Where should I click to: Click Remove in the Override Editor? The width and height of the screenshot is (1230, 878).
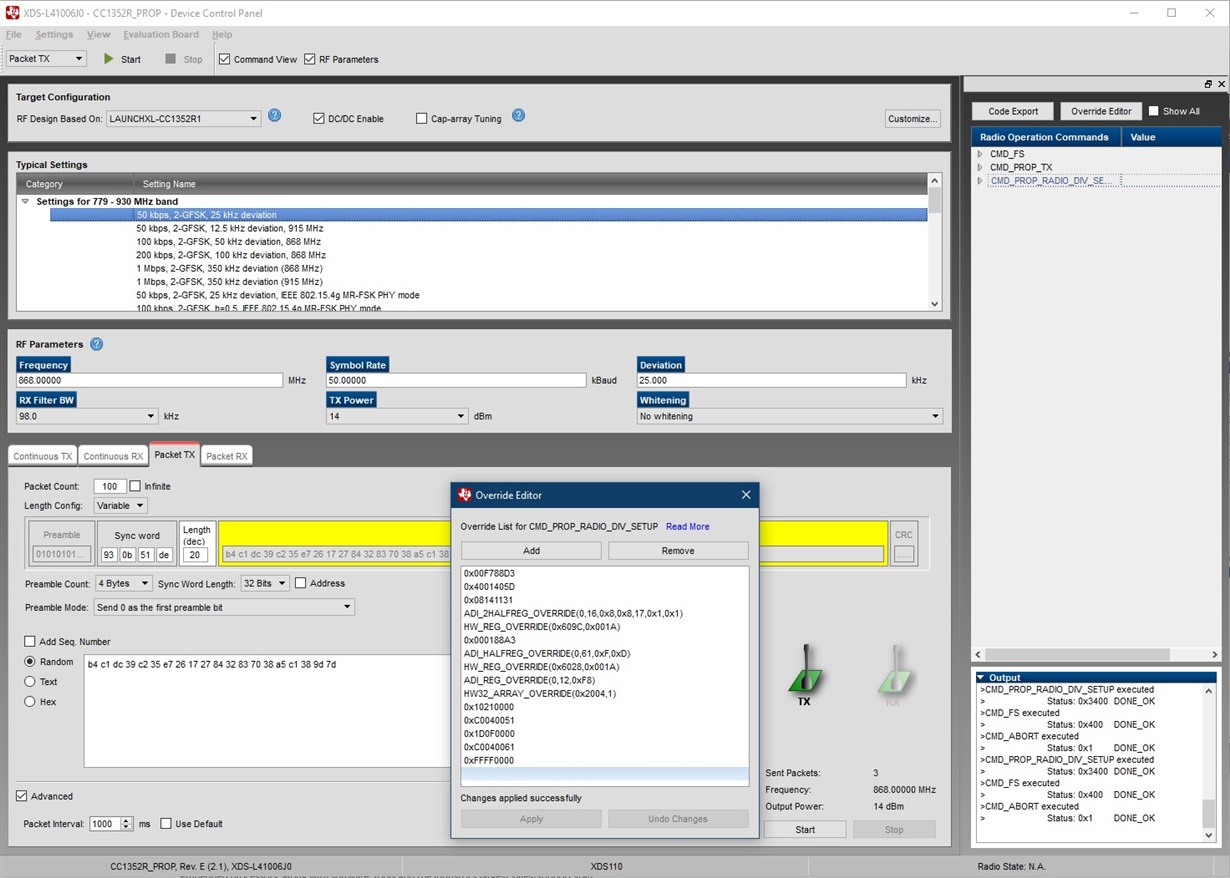[x=678, y=551]
